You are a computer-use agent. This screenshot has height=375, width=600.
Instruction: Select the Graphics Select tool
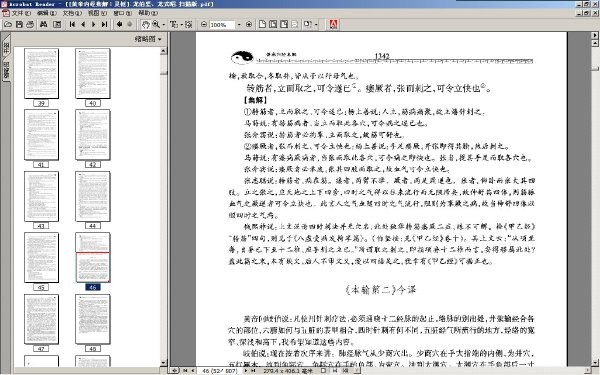tap(189, 24)
